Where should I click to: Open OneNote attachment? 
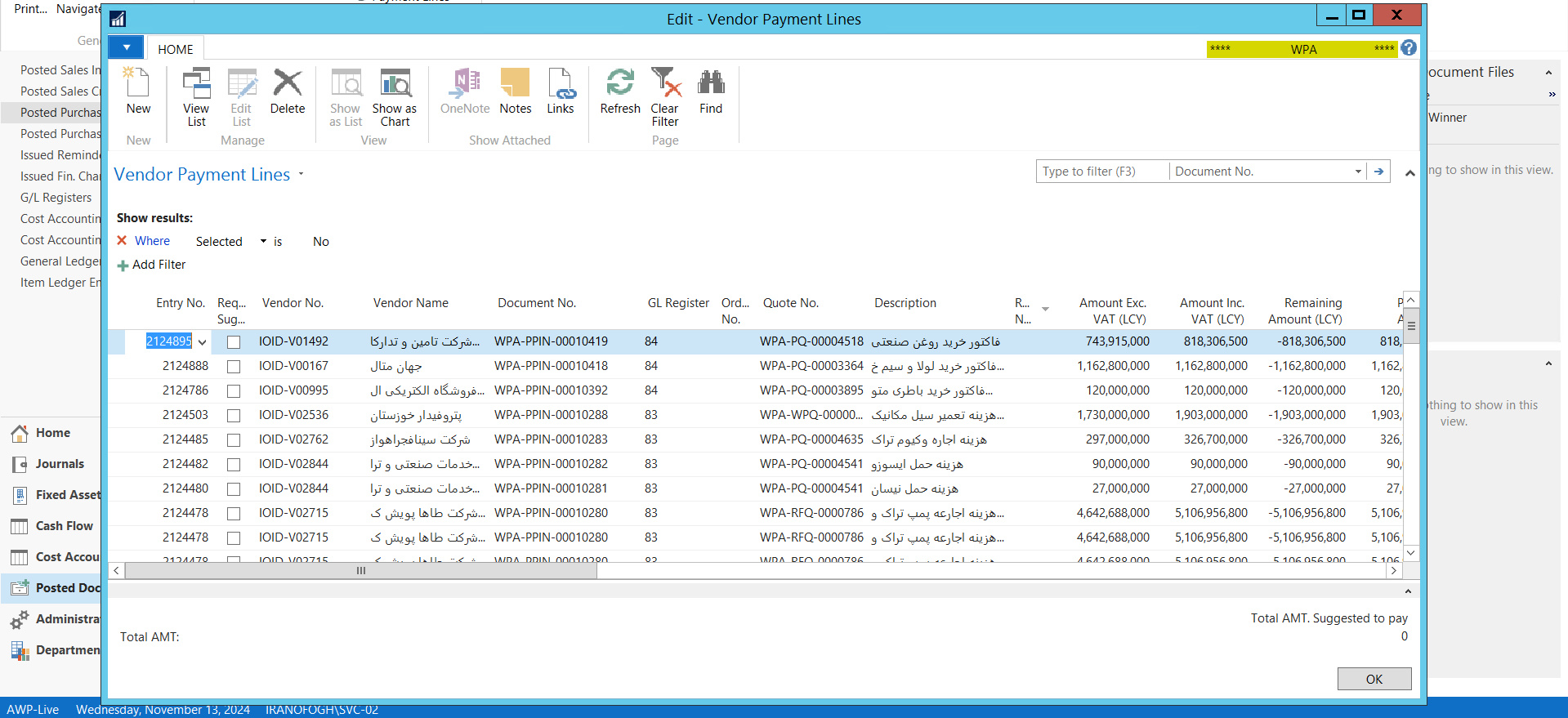(x=465, y=91)
